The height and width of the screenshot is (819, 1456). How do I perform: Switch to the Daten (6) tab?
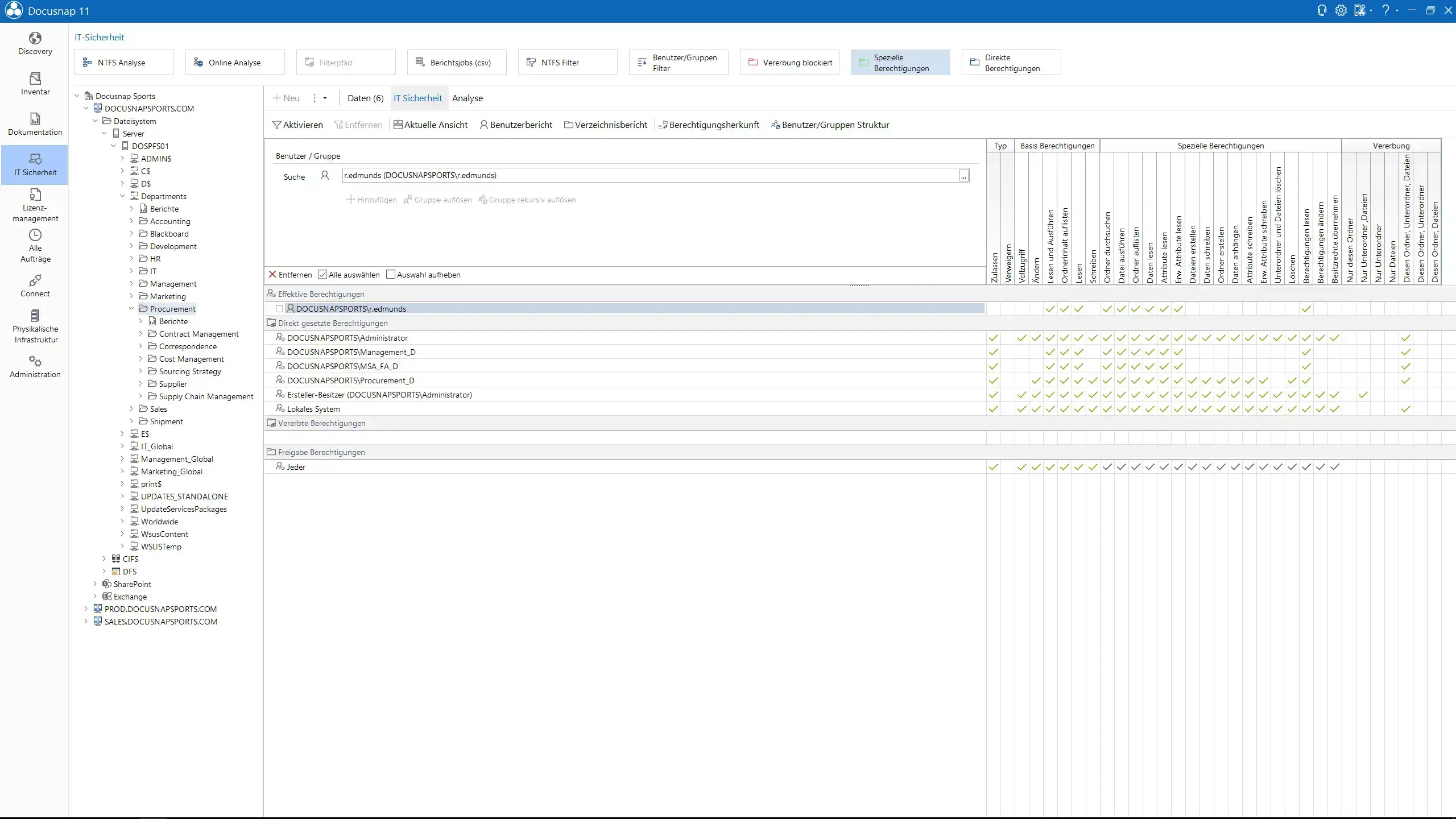point(365,98)
